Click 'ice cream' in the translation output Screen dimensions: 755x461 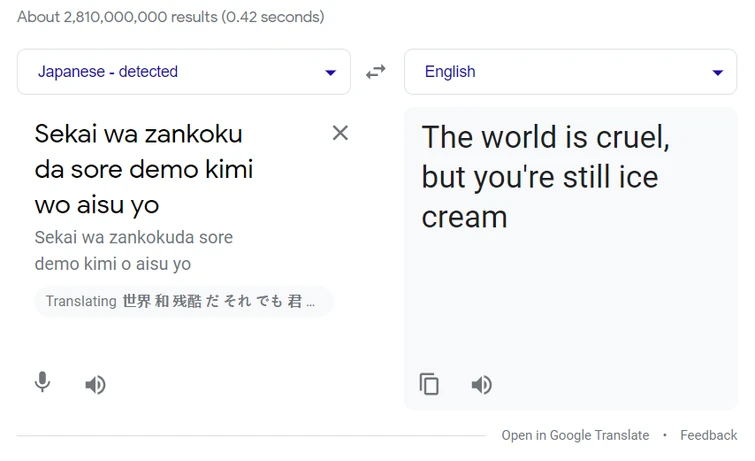[x=464, y=217]
